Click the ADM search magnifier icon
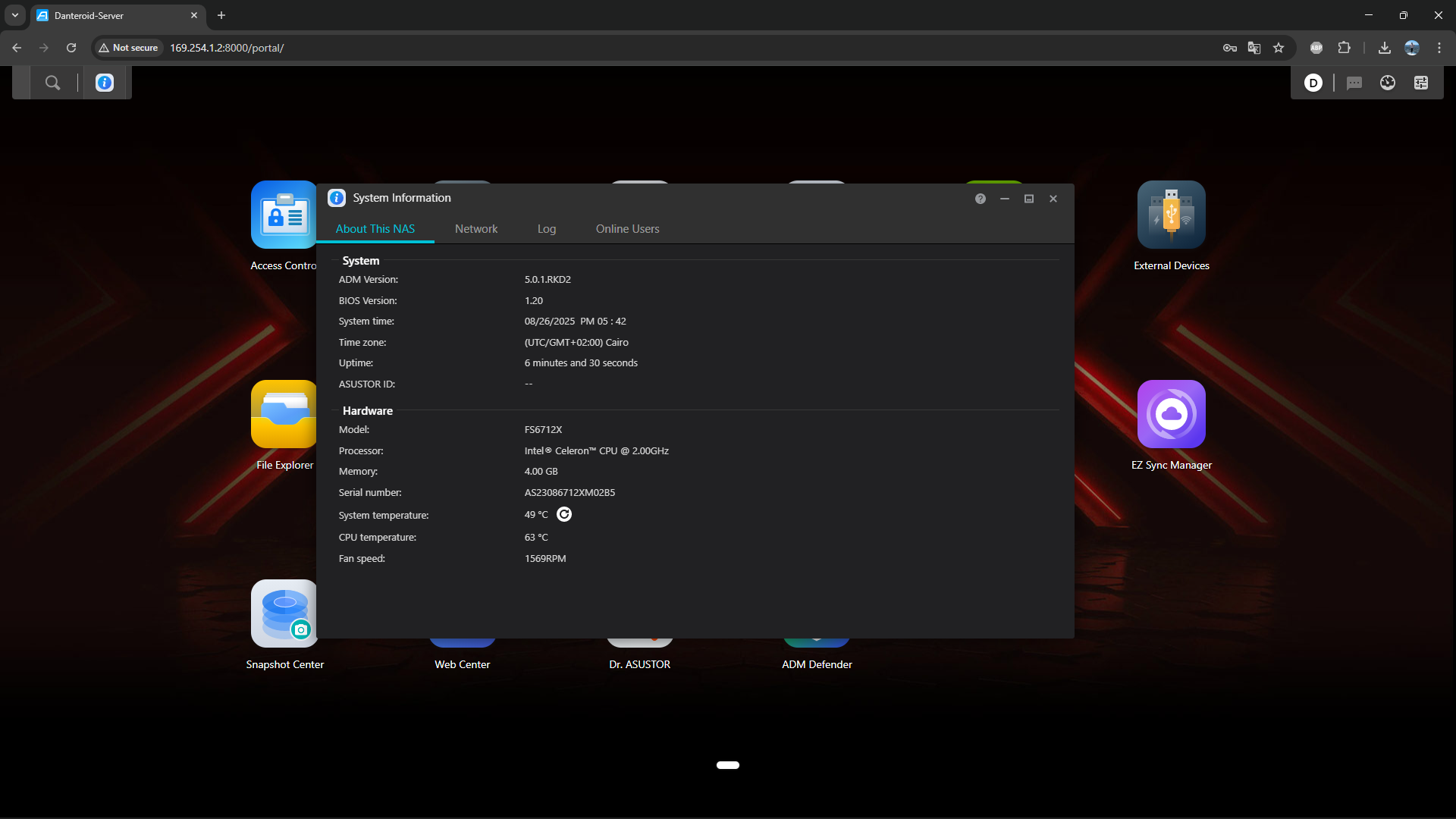 click(52, 83)
